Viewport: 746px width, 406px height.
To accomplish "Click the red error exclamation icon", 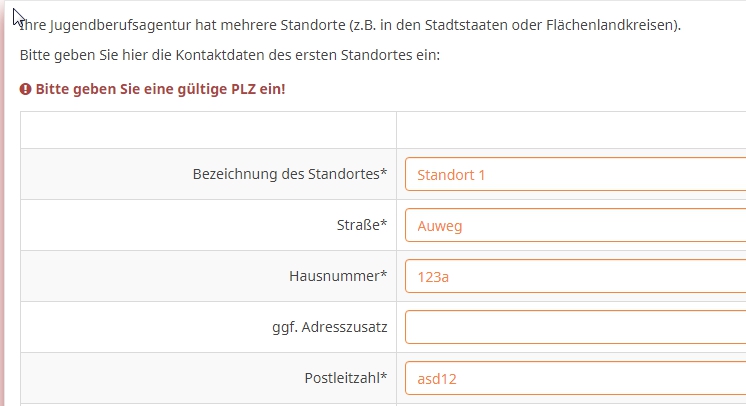I will click(26, 89).
